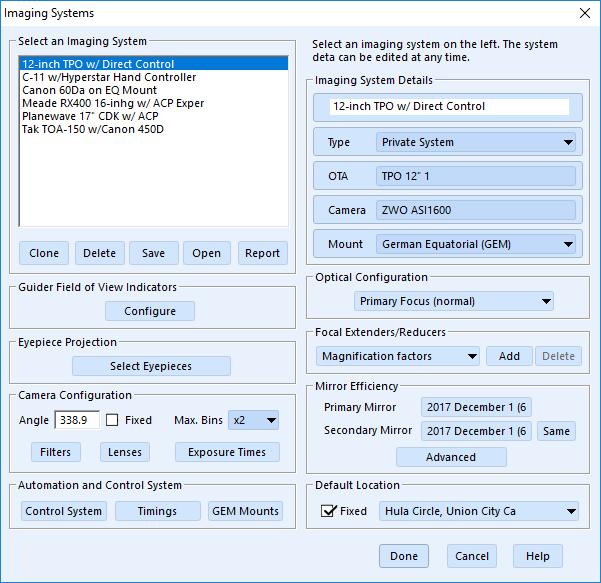Open the Lenses settings
Screen dimensions: 601x583
(125, 452)
